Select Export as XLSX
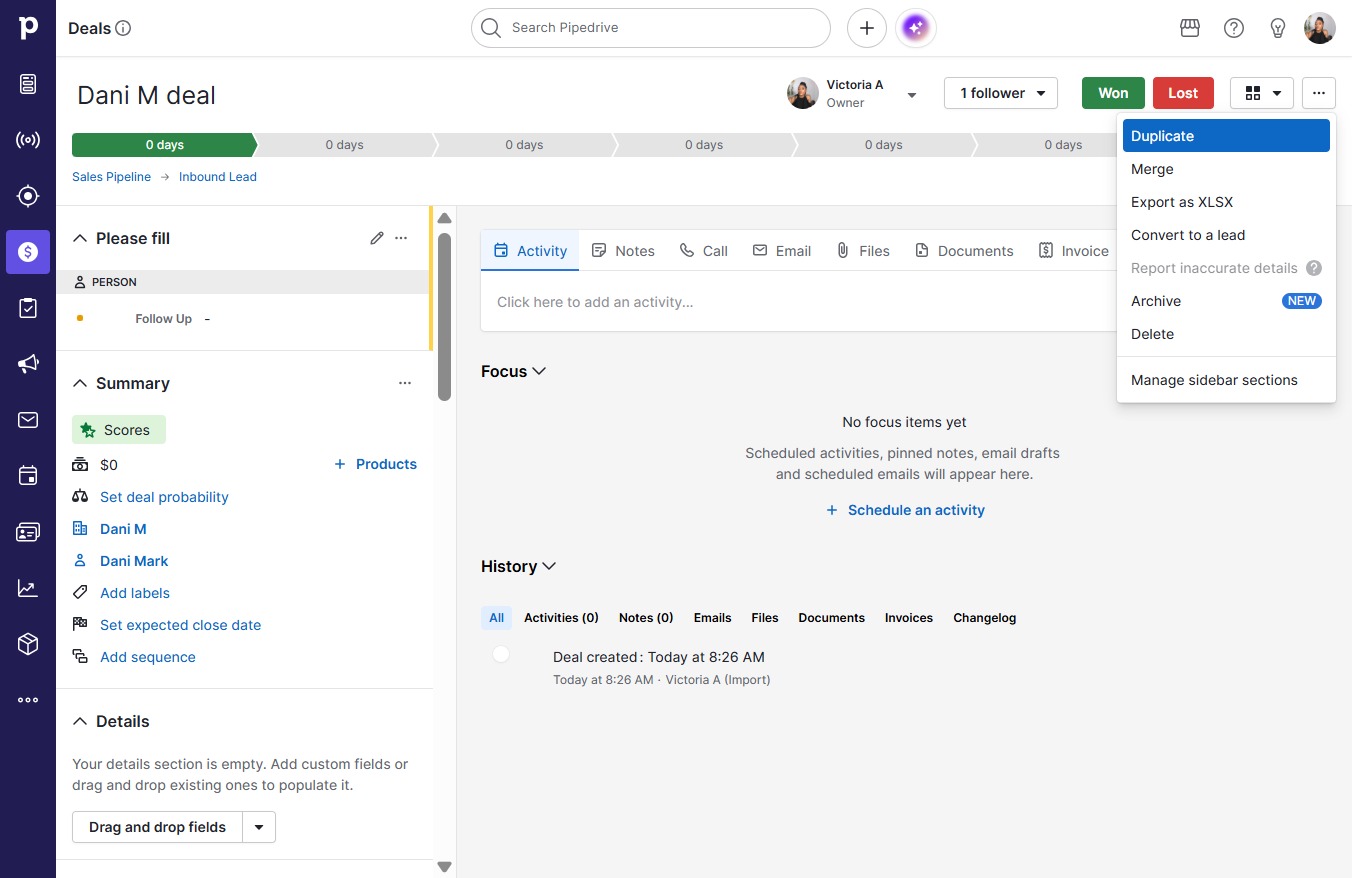The width and height of the screenshot is (1352, 878). point(1226,202)
